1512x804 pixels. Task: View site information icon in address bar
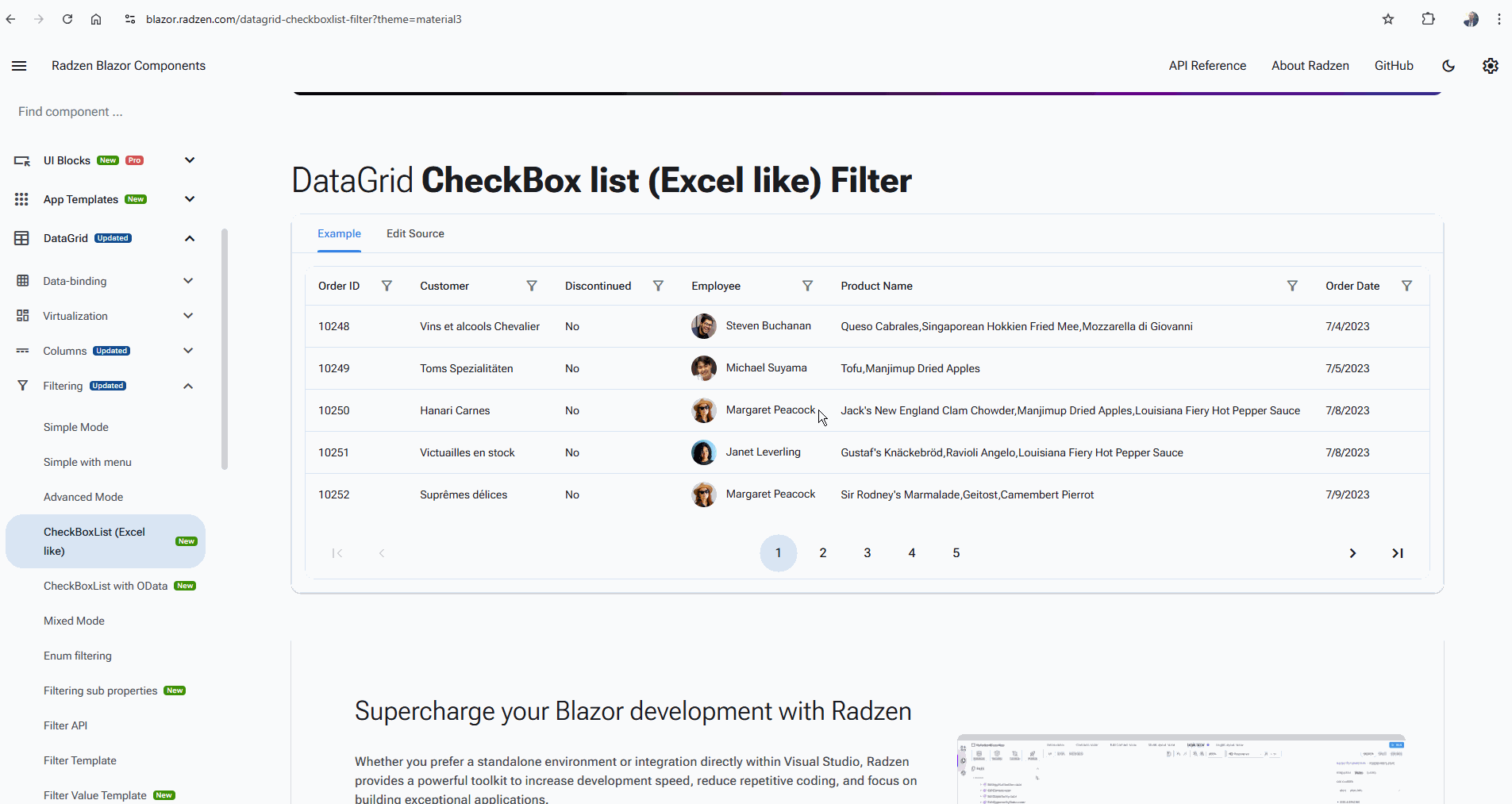130,19
